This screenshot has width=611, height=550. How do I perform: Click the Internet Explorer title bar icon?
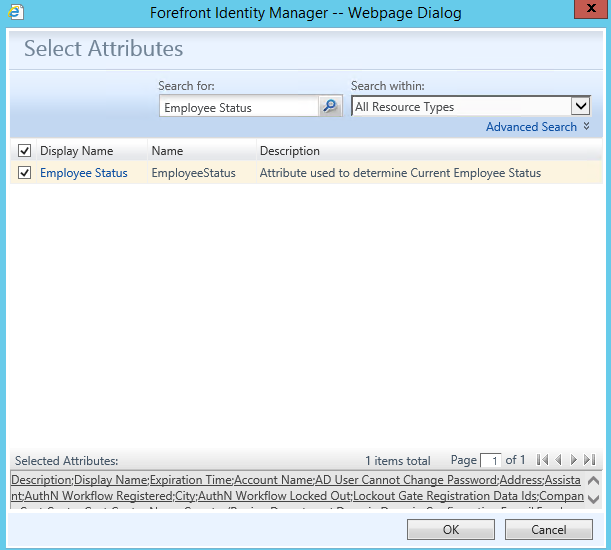pyautogui.click(x=16, y=12)
